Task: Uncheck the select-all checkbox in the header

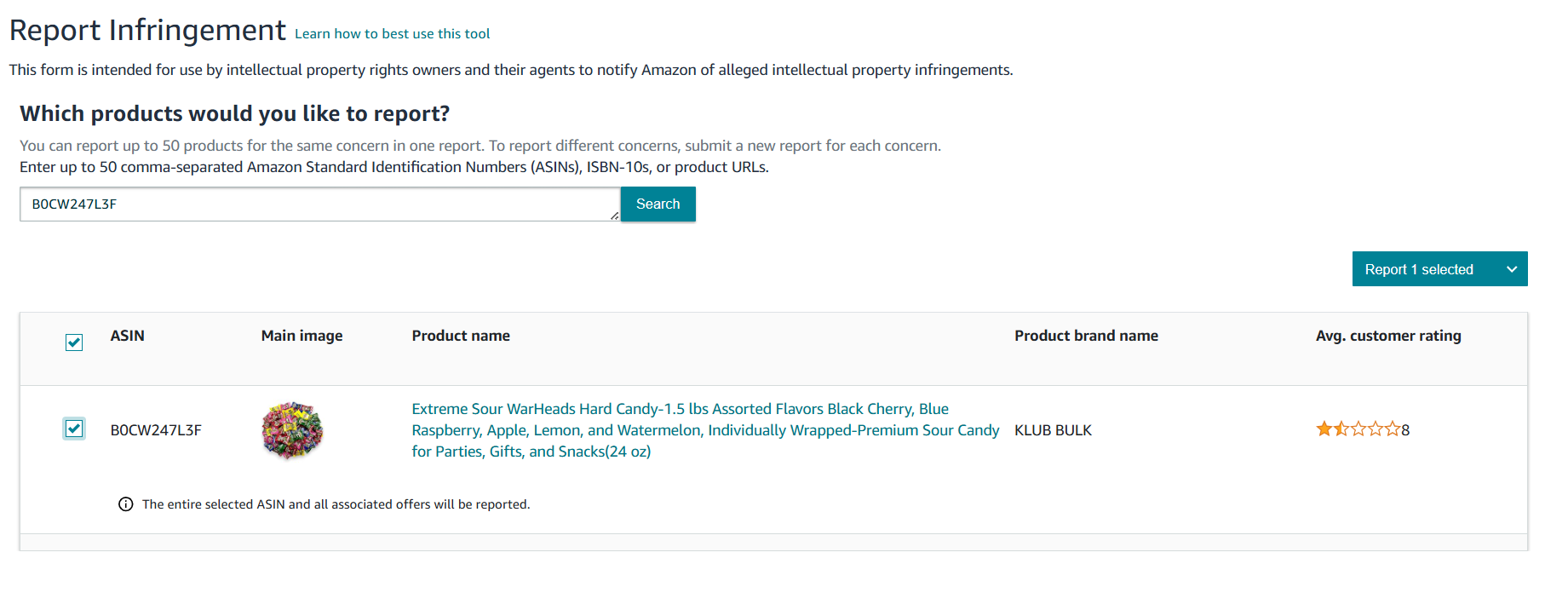Action: coord(74,342)
